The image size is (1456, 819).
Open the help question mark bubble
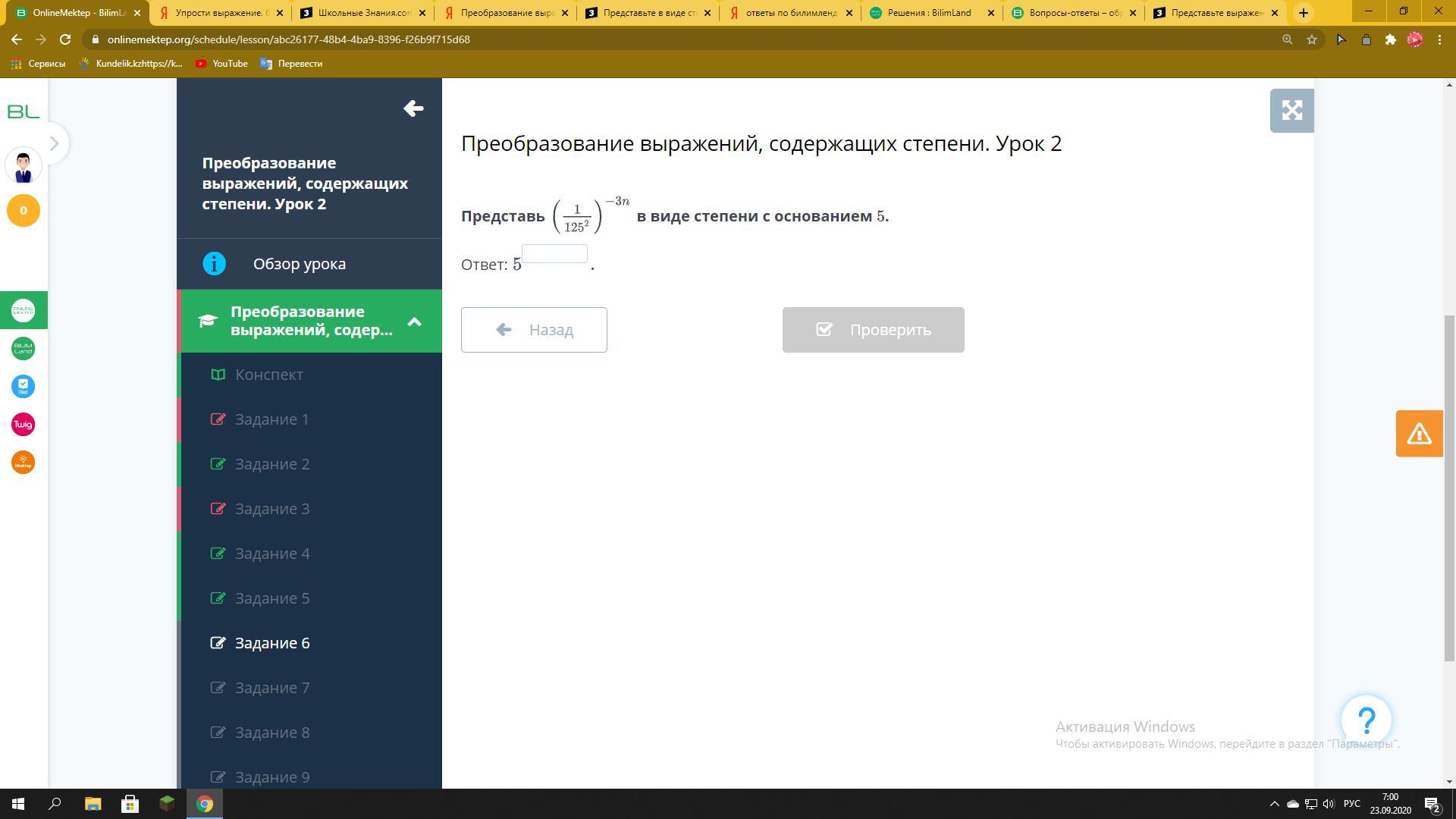1366,720
